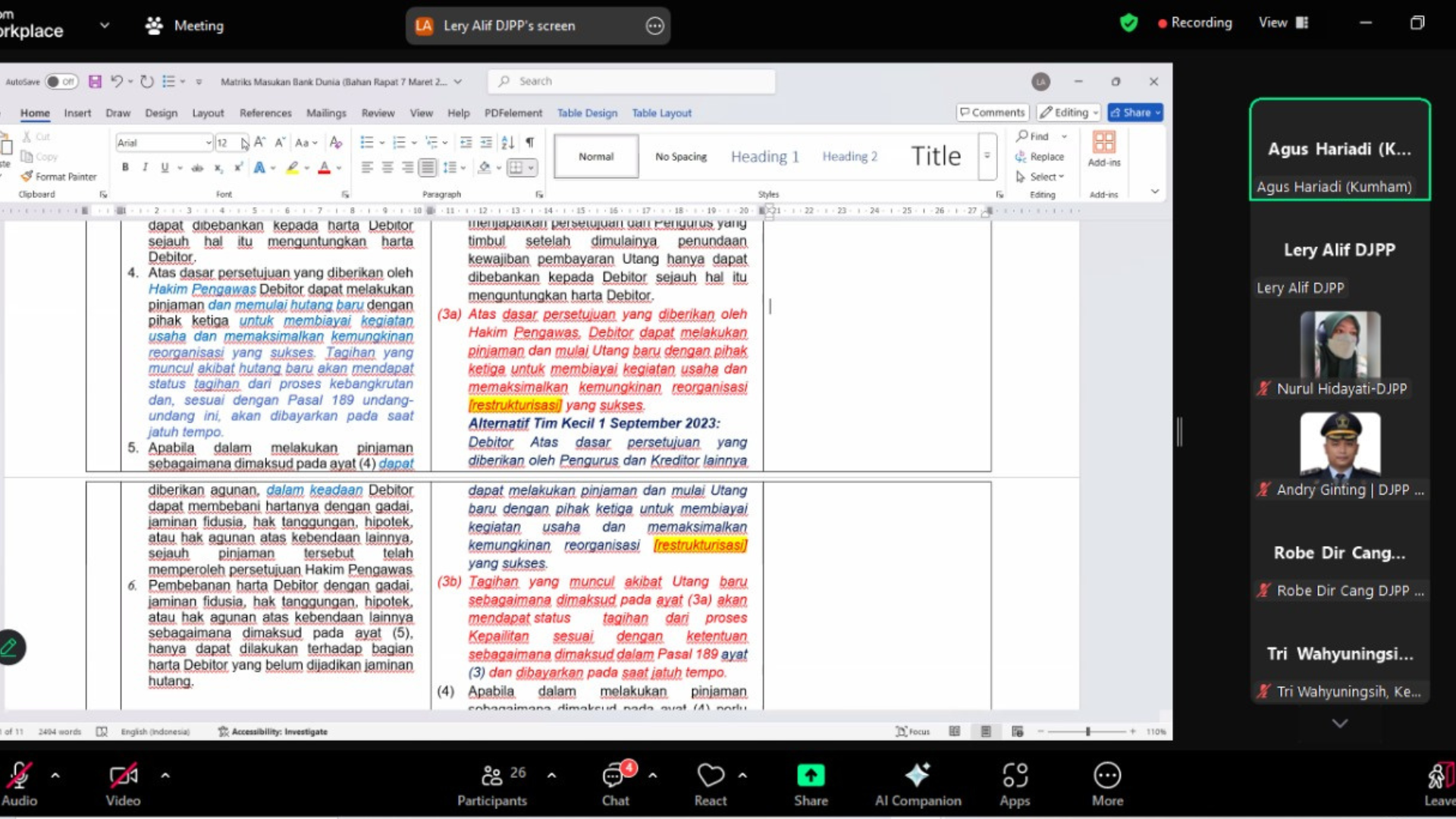Click Align Right icon
This screenshot has width=1456, height=819.
pyautogui.click(x=408, y=168)
